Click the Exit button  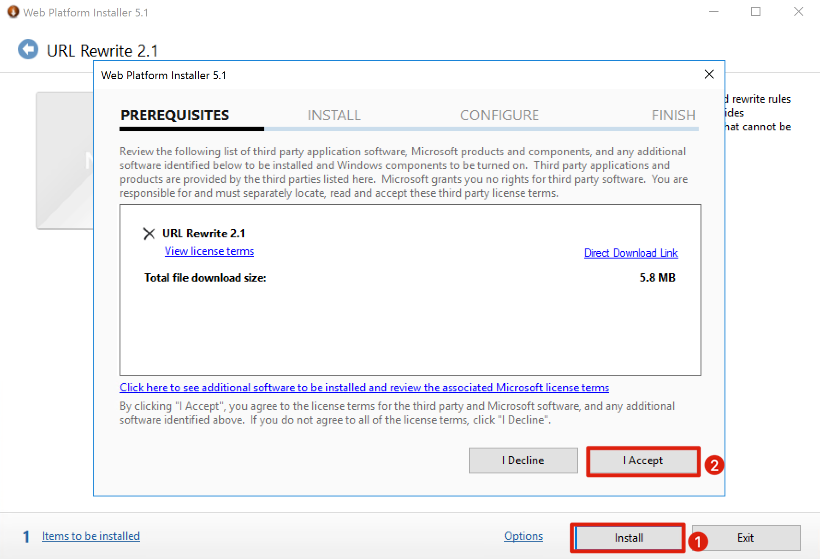coord(746,538)
